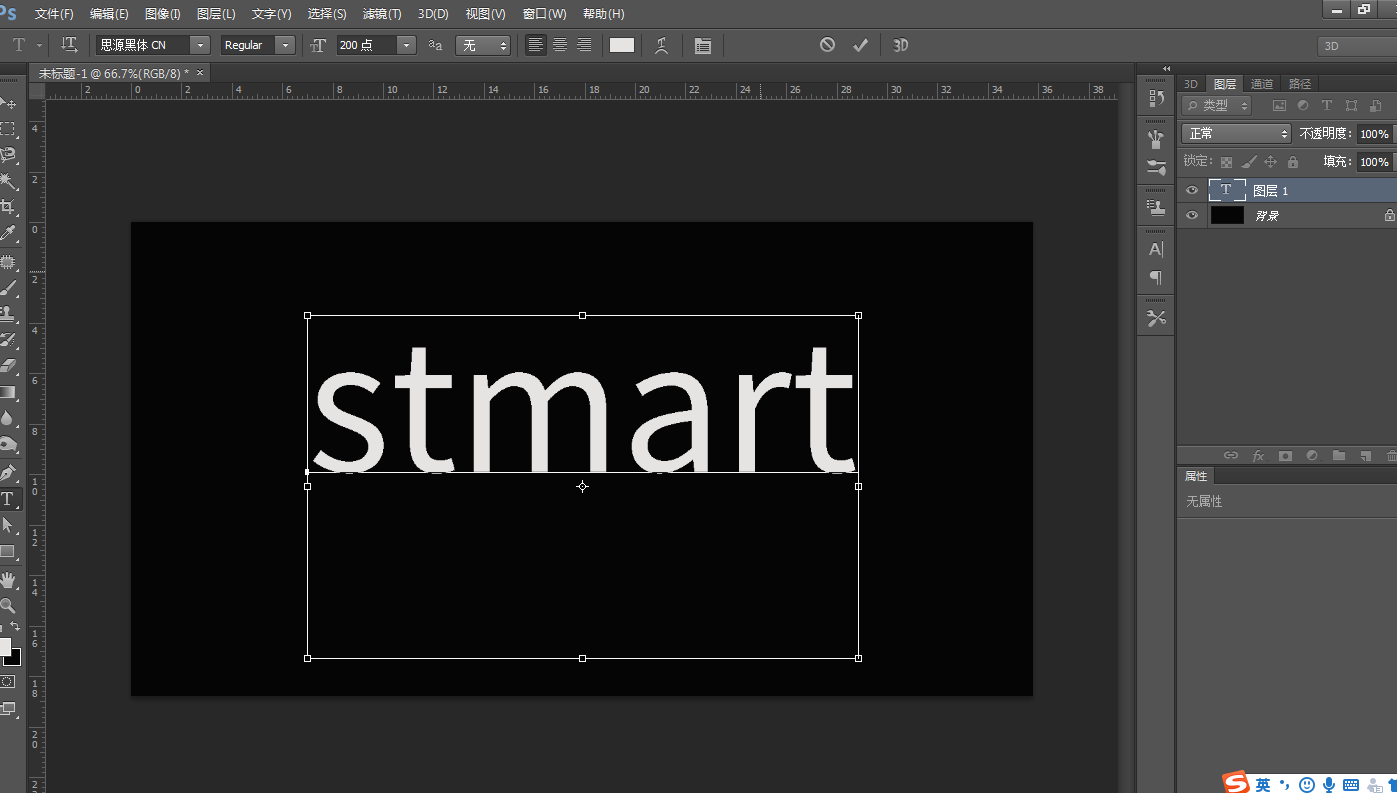Toggle the text orientation button

(69, 45)
